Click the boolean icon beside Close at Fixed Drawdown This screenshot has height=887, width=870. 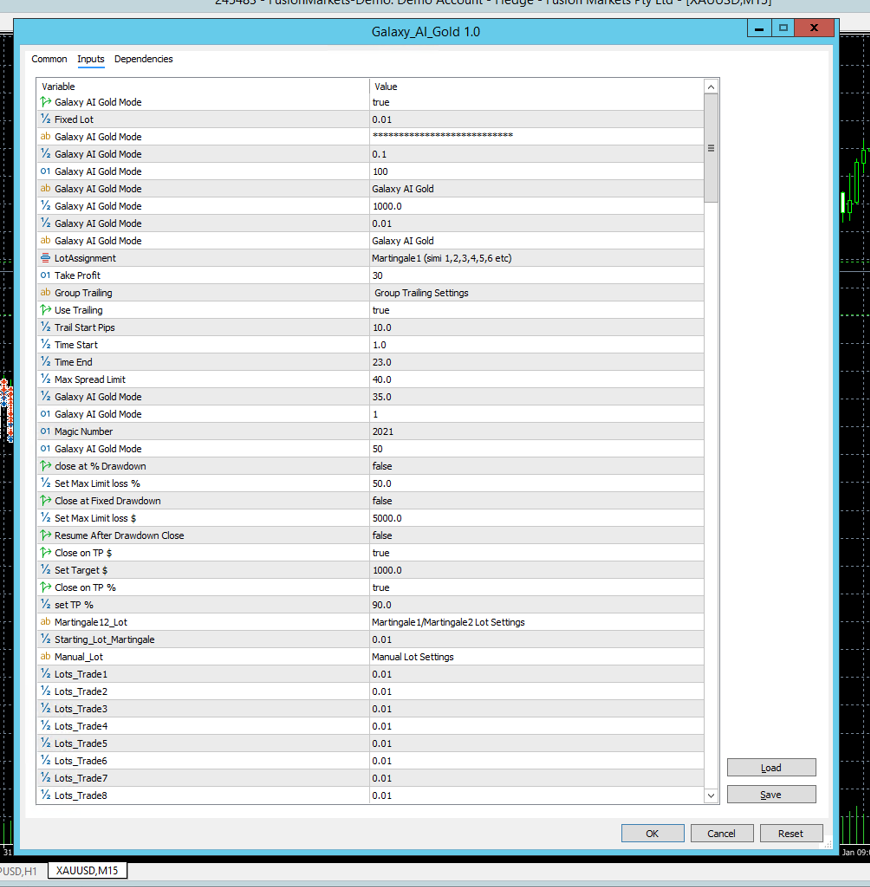[46, 501]
